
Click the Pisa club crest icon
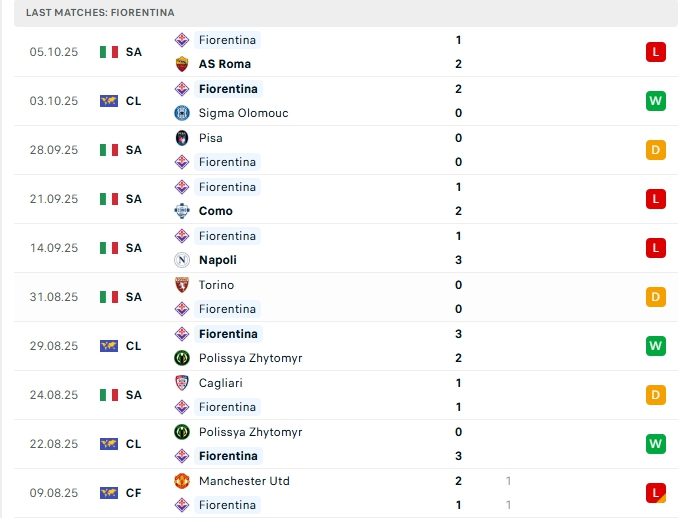coord(182,138)
